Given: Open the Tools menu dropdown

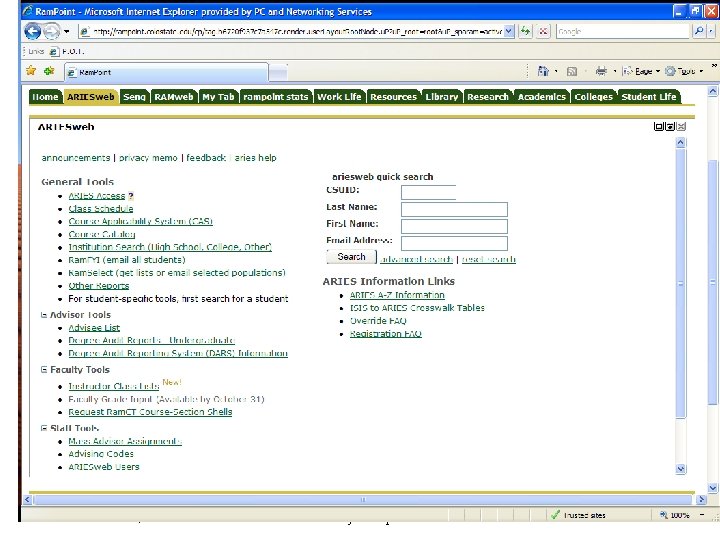Looking at the screenshot, I should 684,71.
